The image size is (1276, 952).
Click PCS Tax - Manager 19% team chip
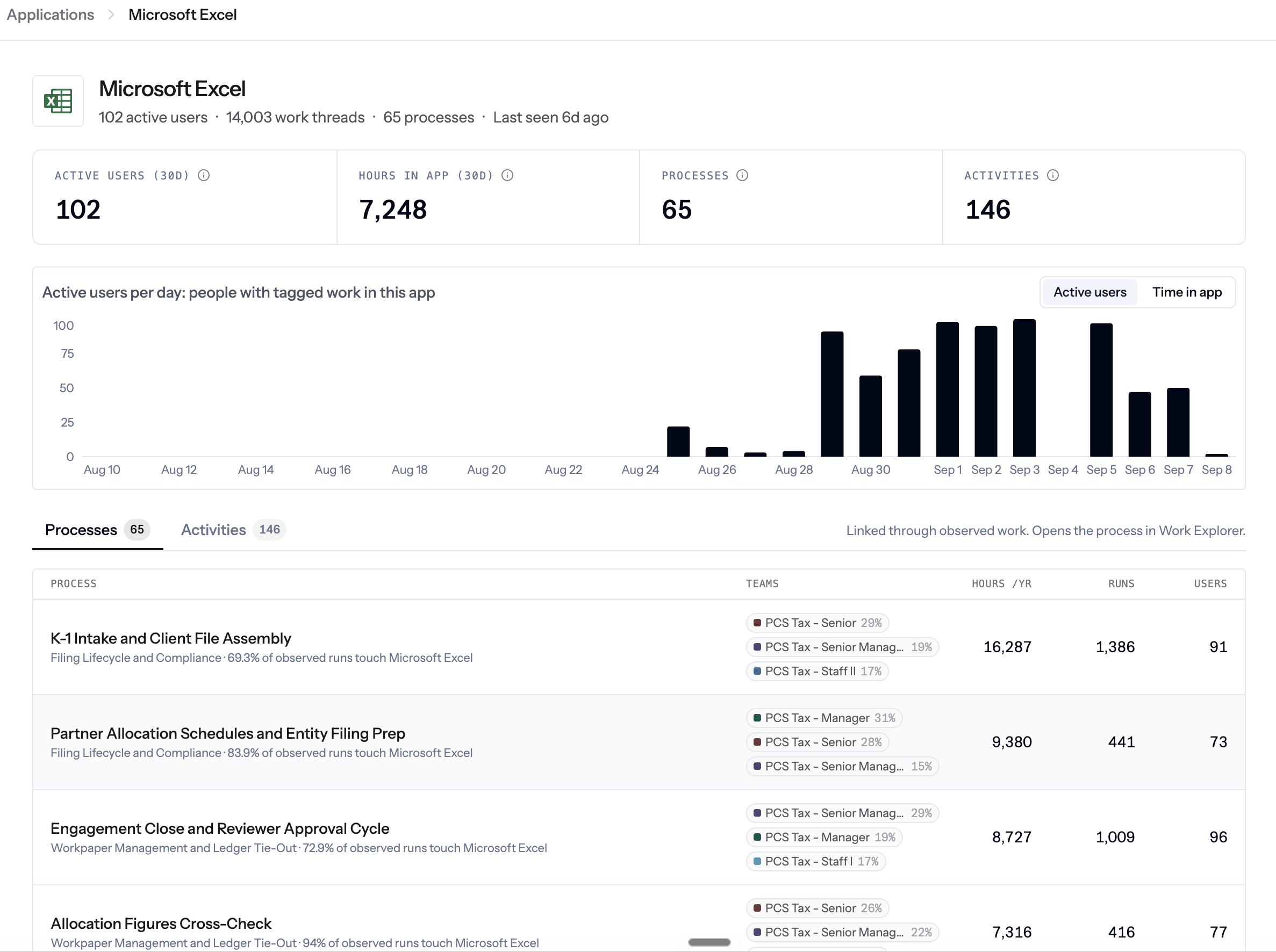pyautogui.click(x=825, y=838)
